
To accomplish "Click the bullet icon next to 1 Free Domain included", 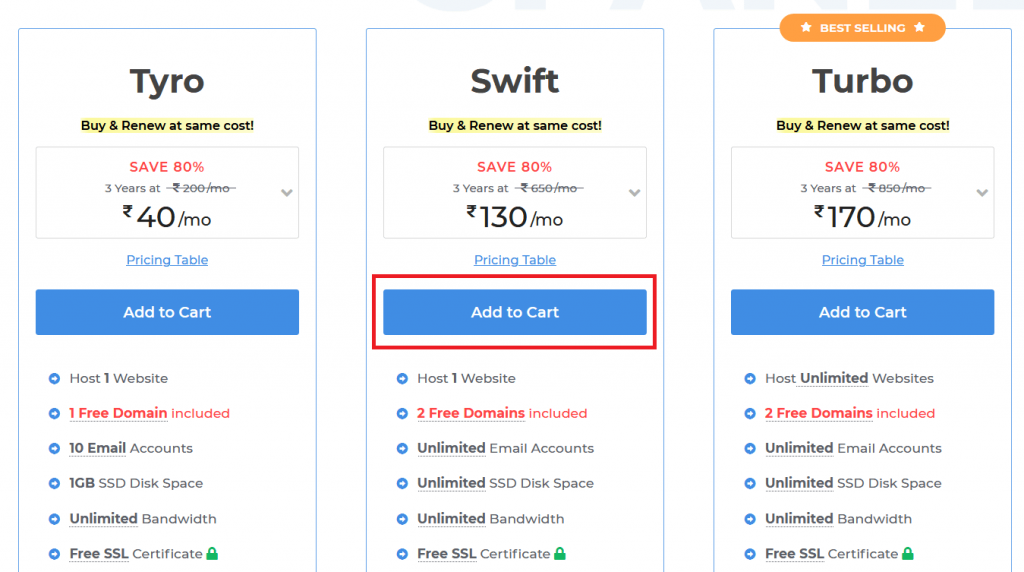I will click(x=54, y=413).
